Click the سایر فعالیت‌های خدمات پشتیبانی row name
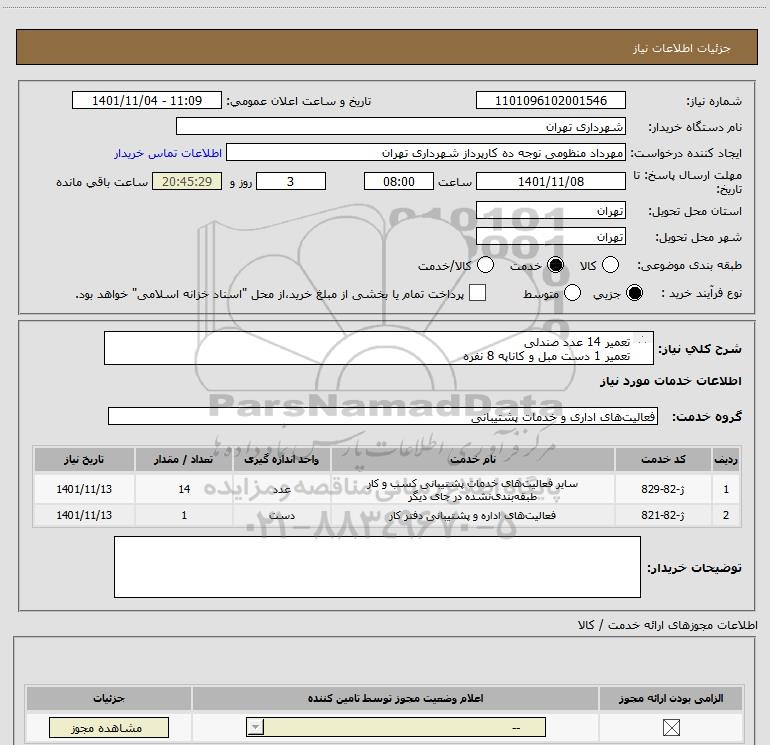This screenshot has width=770, height=745. coord(473,490)
